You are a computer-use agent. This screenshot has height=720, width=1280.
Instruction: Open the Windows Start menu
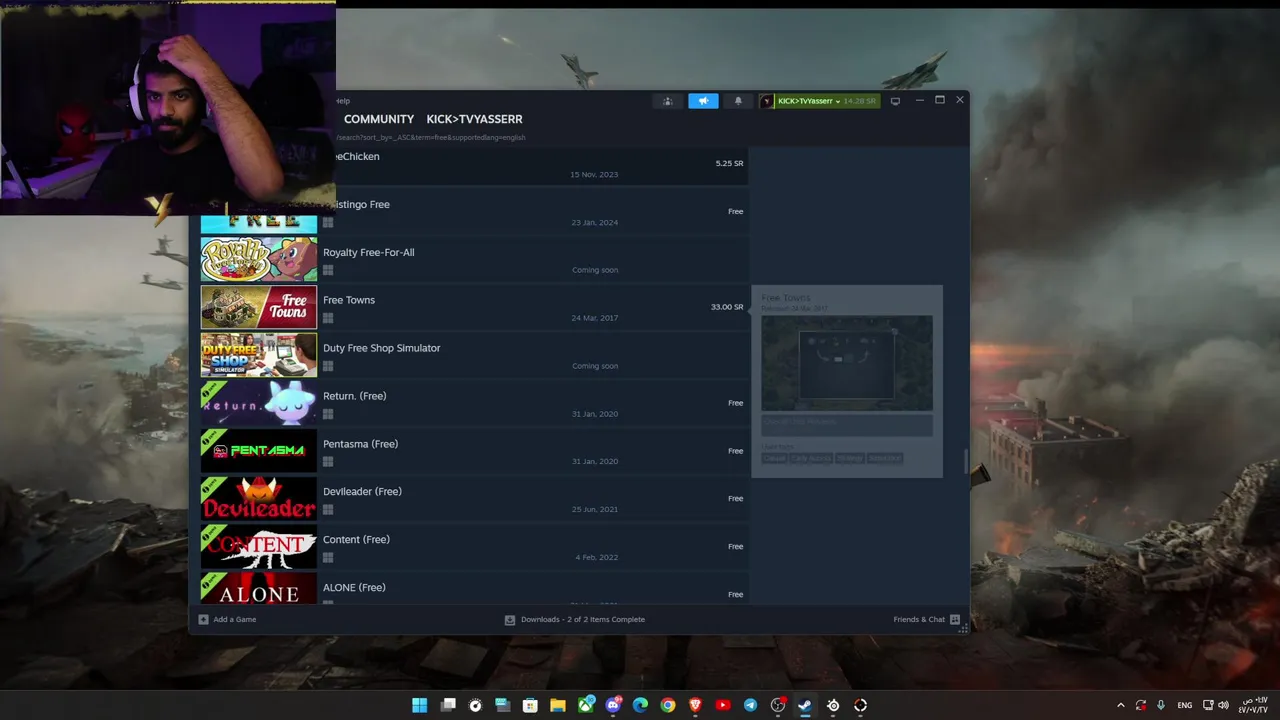pos(420,705)
